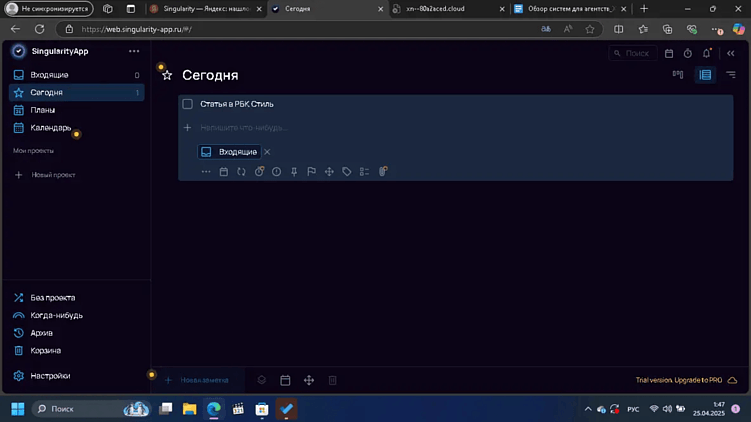The height and width of the screenshot is (422, 751).
Task: Click the Trial version Upgrade to PRO link
Action: (678, 380)
